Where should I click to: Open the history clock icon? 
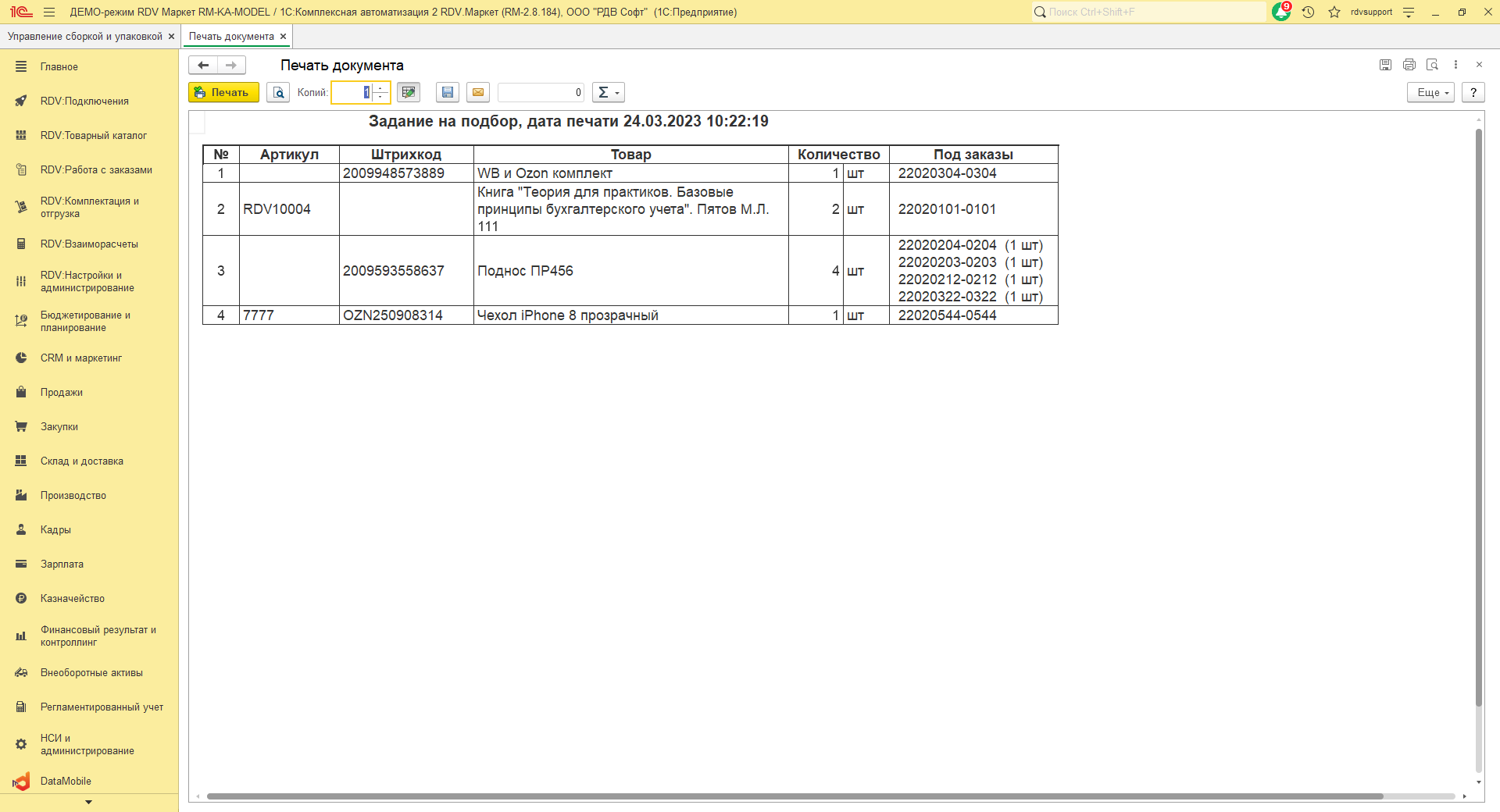point(1309,12)
